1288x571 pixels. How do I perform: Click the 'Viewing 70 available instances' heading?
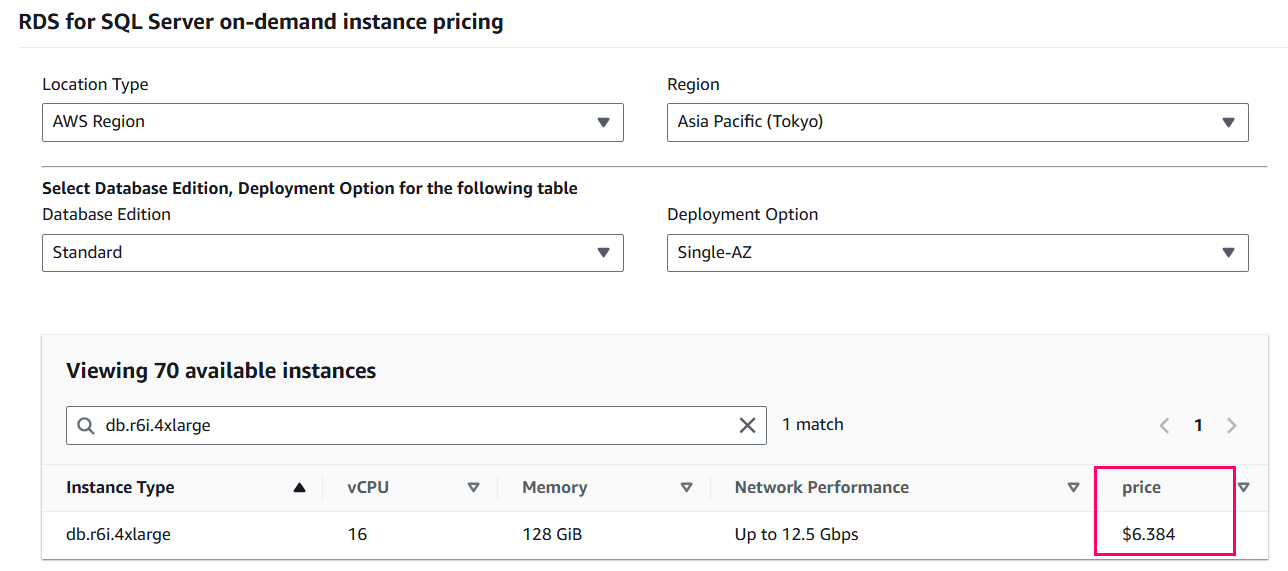click(221, 371)
